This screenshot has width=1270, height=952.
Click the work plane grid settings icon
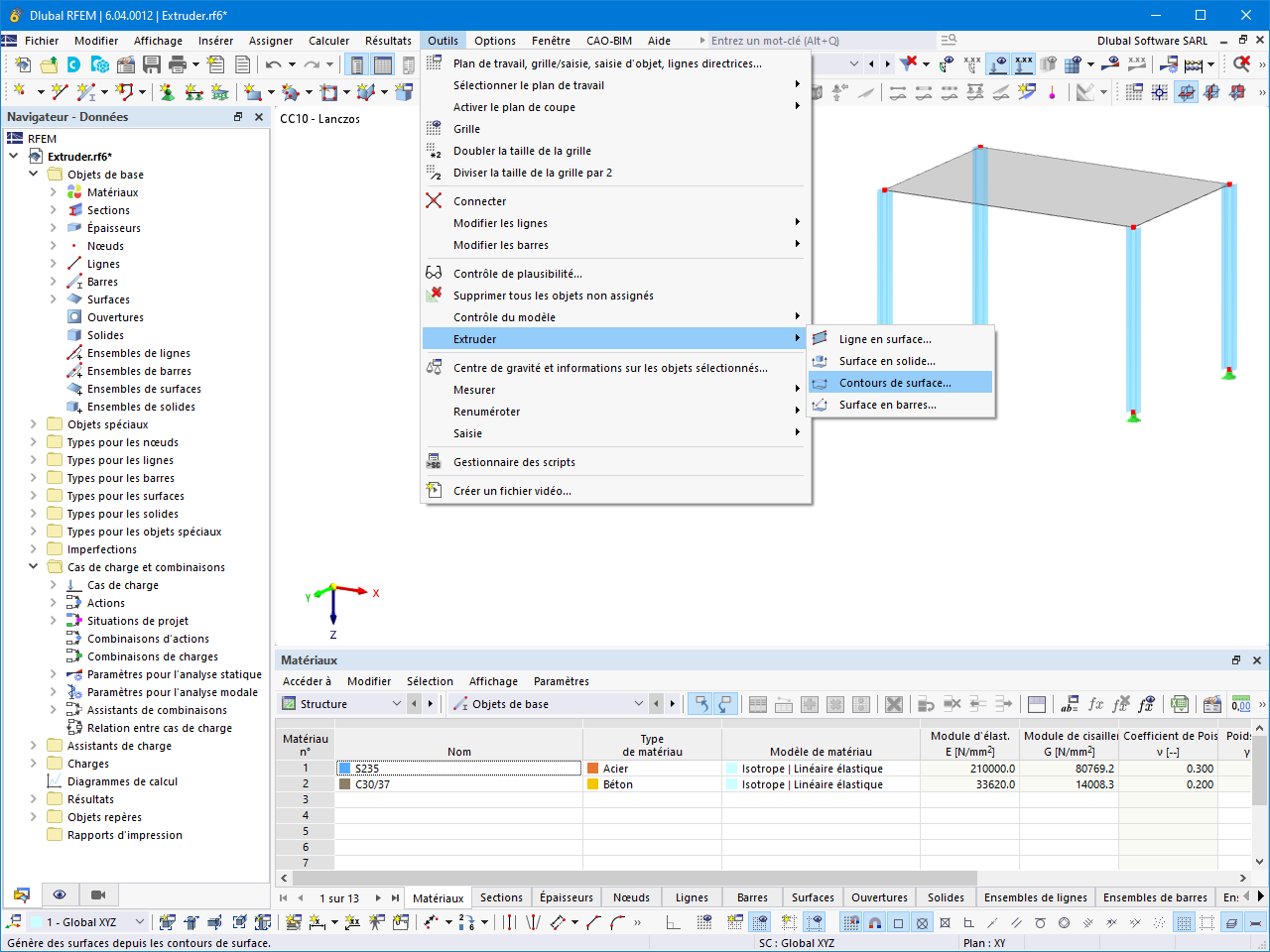[1133, 92]
